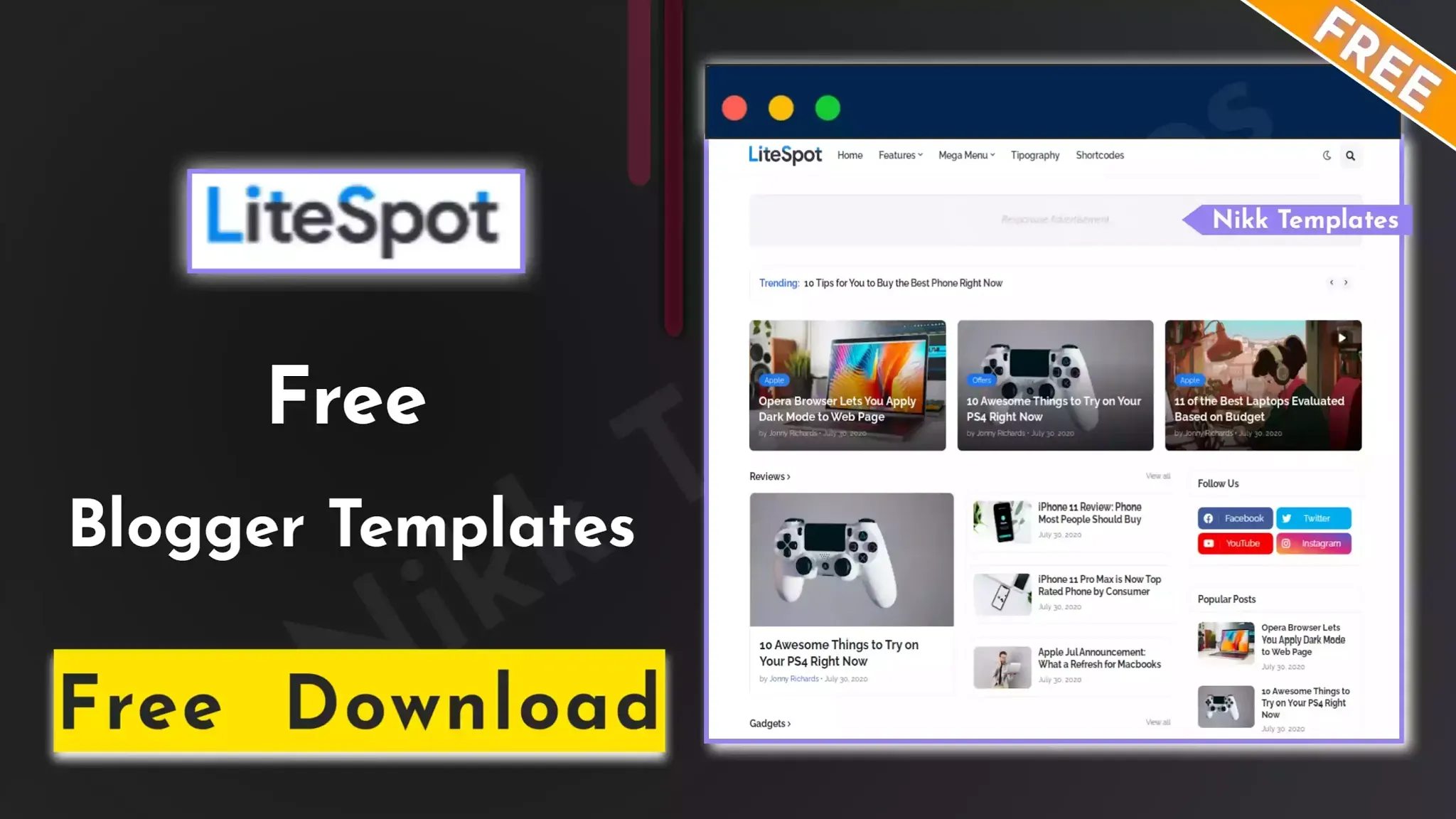This screenshot has width=1456, height=819.
Task: Click the red macOS window control button
Action: tap(734, 108)
